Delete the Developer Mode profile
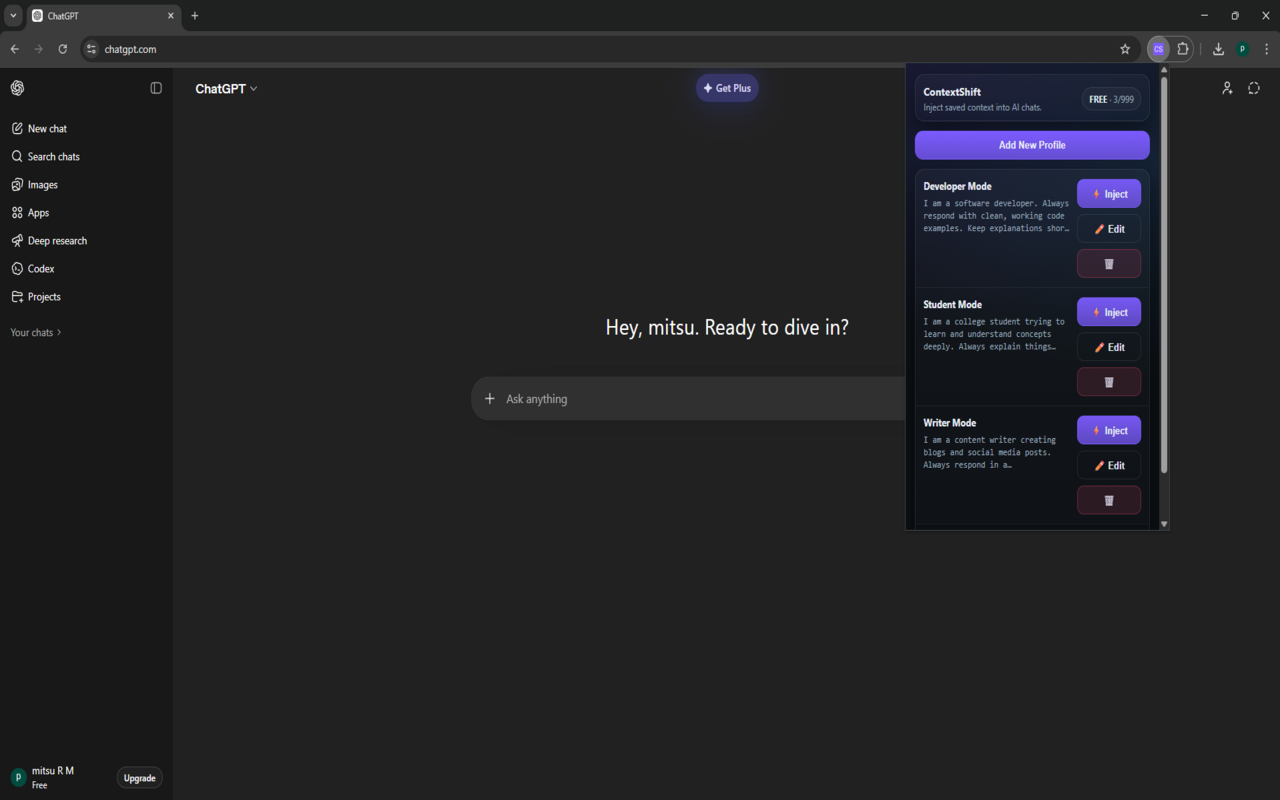The width and height of the screenshot is (1280, 800). tap(1108, 264)
